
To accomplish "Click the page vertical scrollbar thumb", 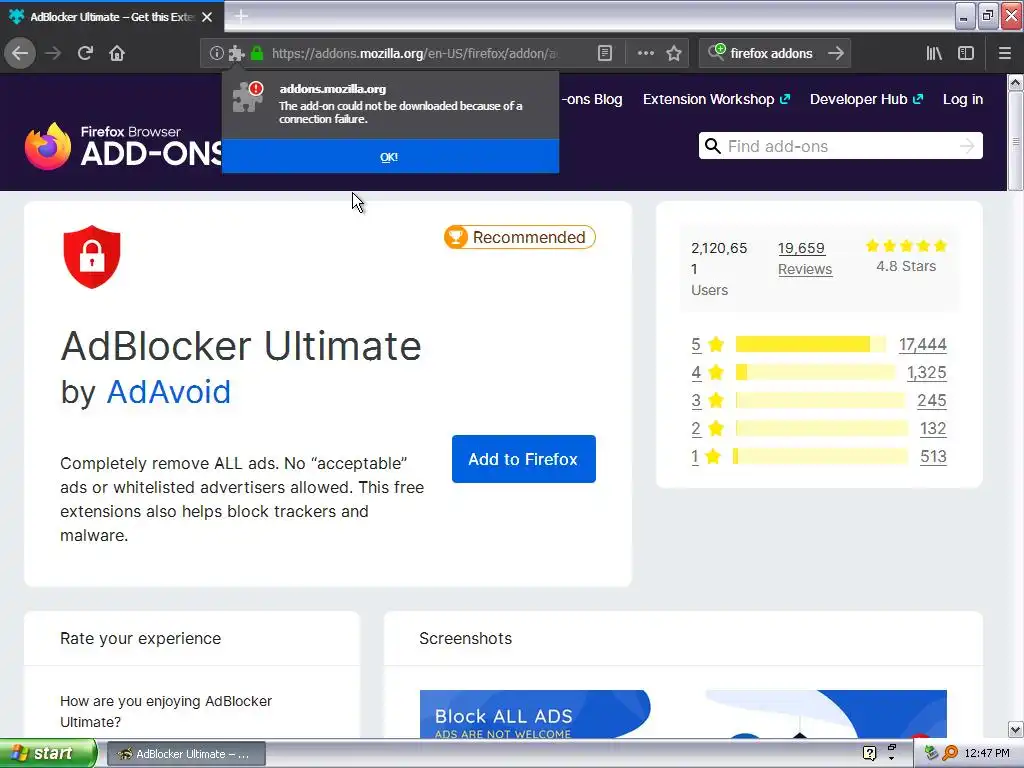I will pos(1015,140).
